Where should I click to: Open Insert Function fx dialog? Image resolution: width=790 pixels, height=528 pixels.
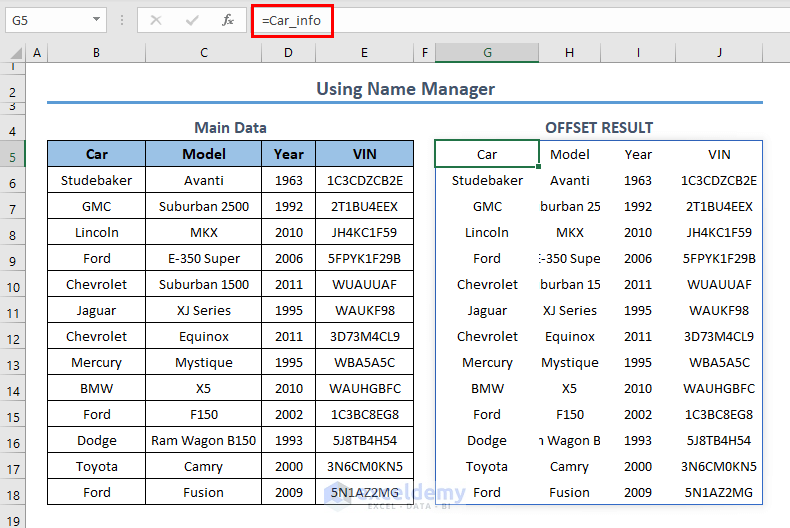point(227,20)
